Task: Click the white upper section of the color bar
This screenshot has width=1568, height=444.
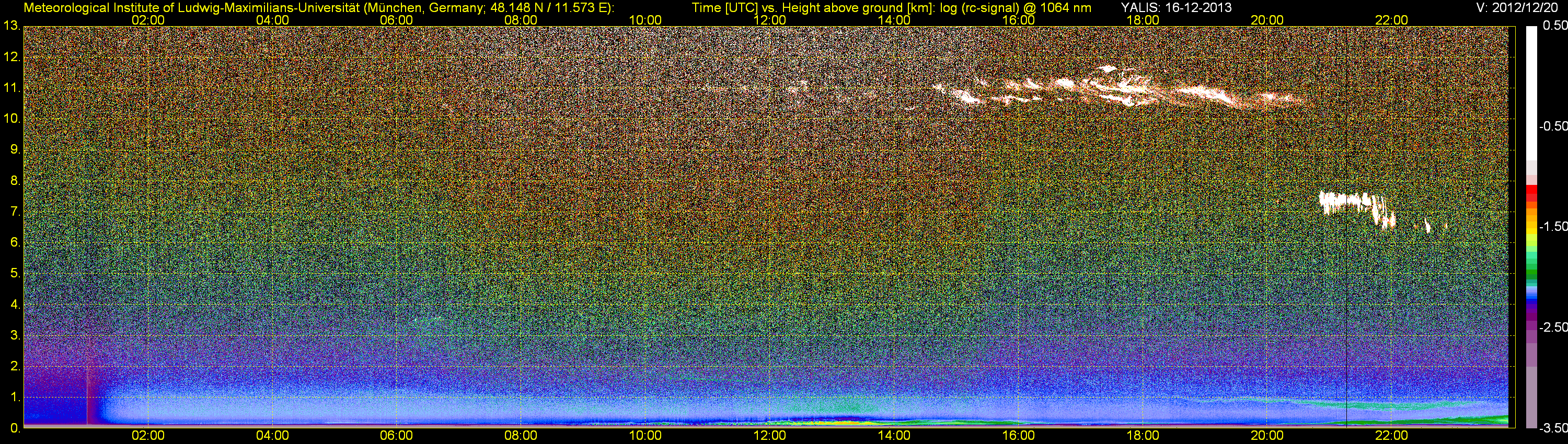Action: 1531,93
